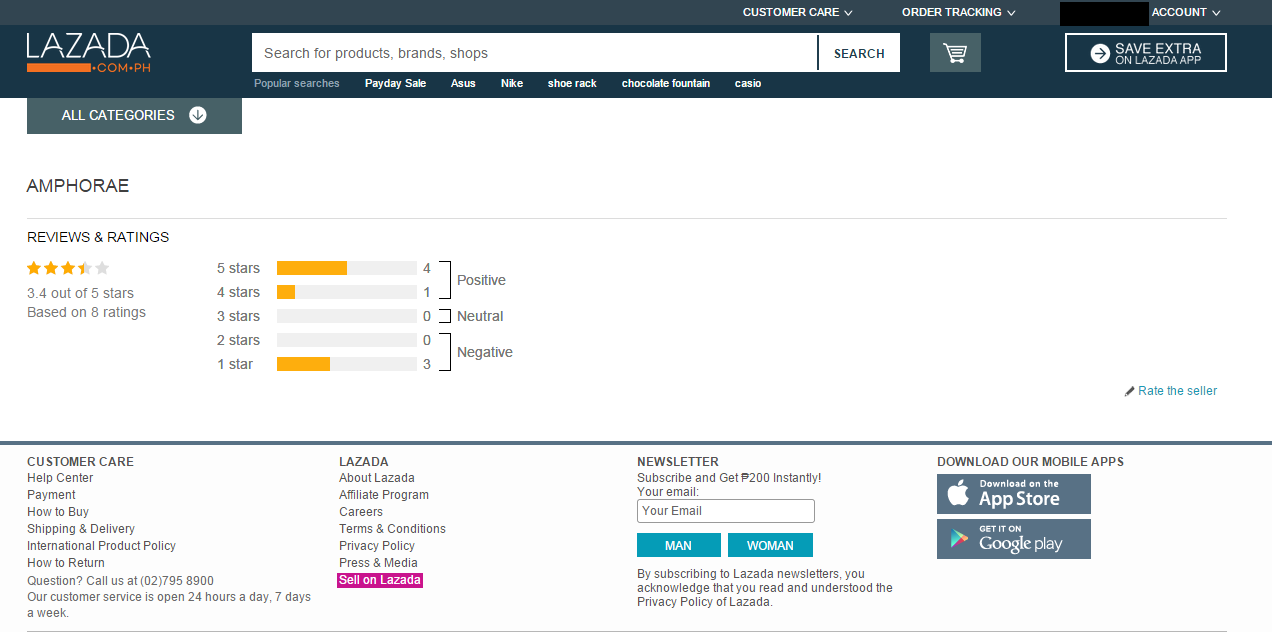Choose casio popular search
The height and width of the screenshot is (632, 1272).
coord(748,83)
